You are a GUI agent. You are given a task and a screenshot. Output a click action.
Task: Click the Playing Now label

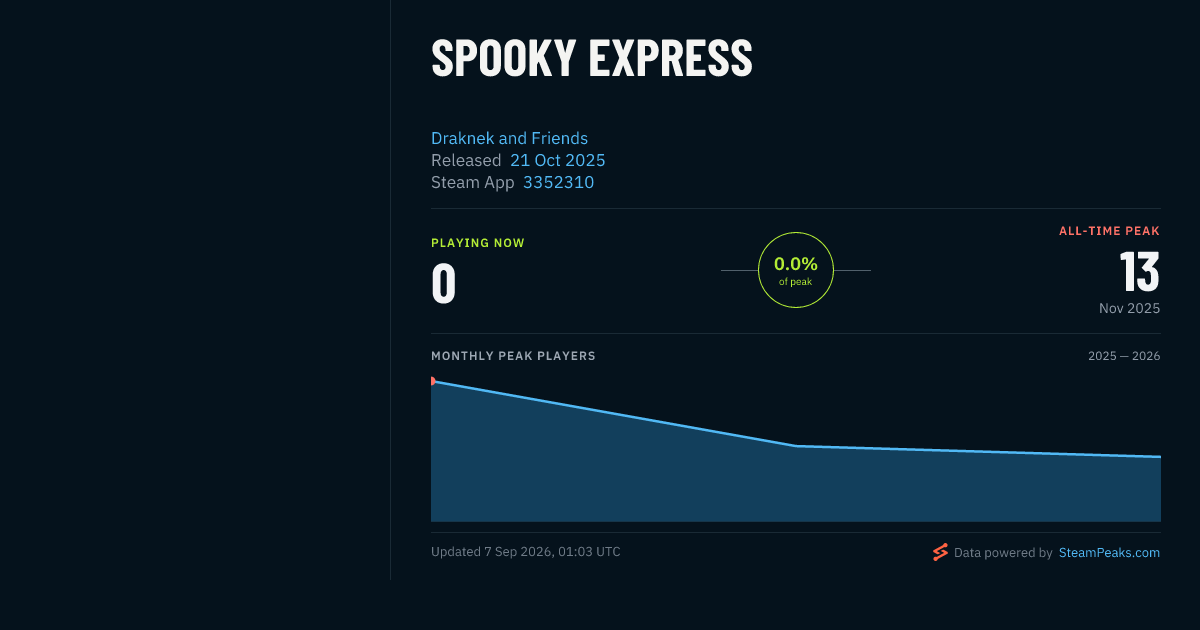coord(477,243)
